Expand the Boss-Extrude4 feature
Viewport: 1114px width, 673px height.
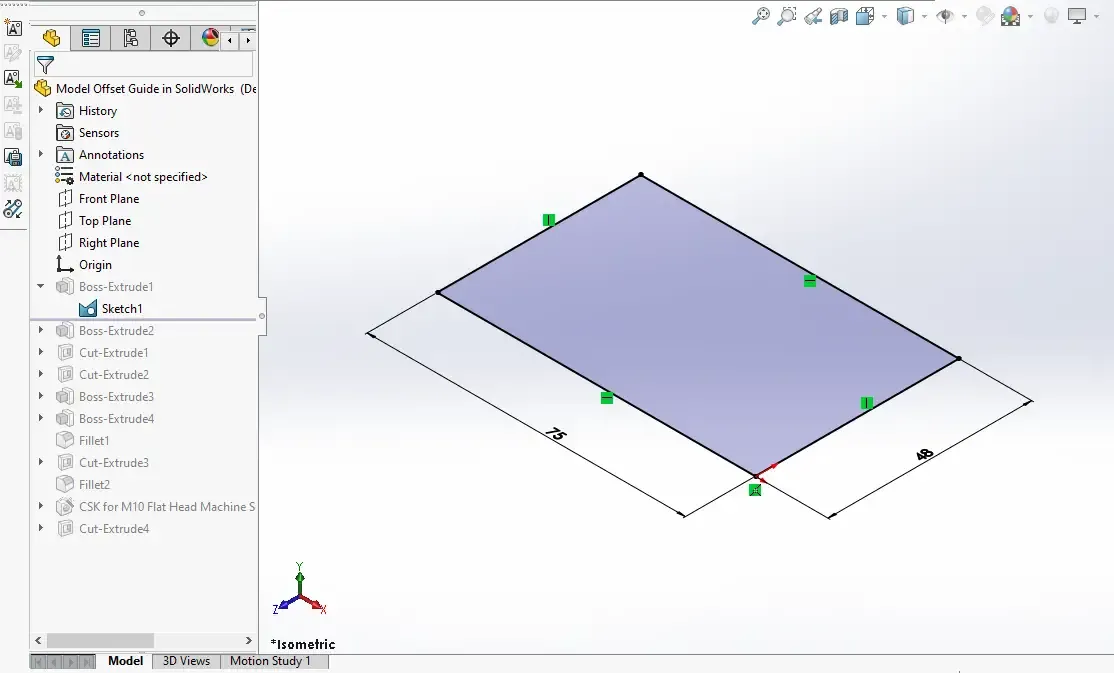40,419
